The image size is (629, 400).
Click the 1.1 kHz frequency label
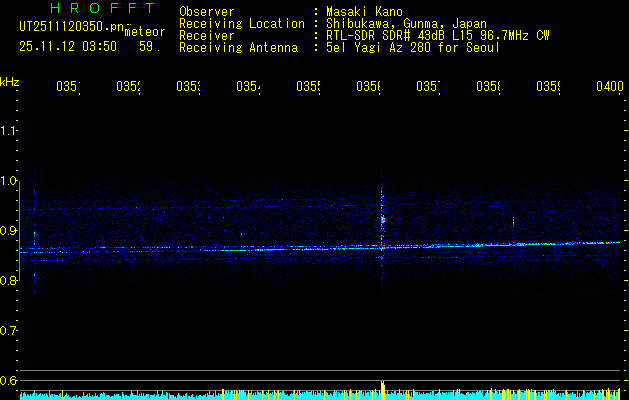coord(8,130)
